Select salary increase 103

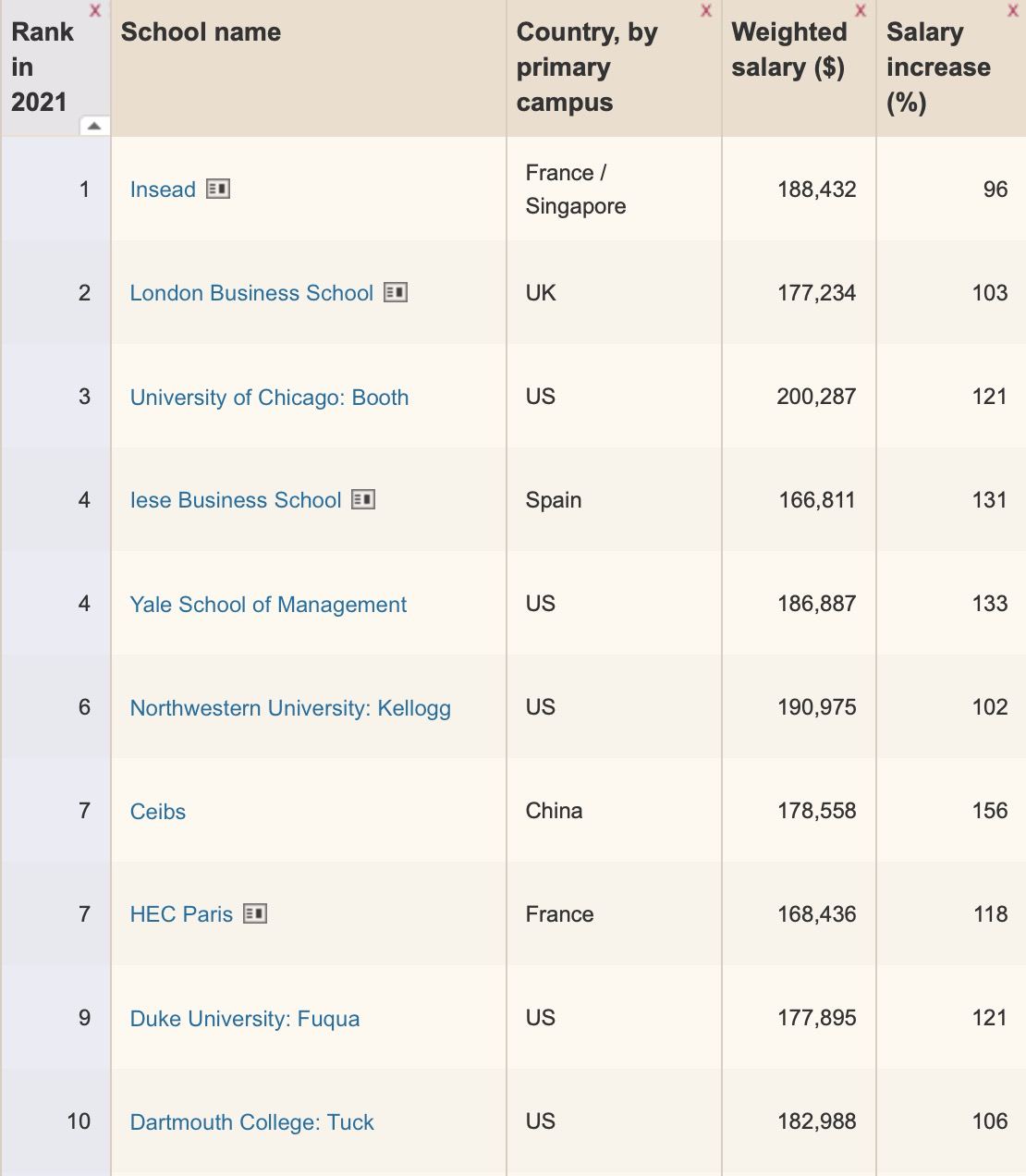990,293
